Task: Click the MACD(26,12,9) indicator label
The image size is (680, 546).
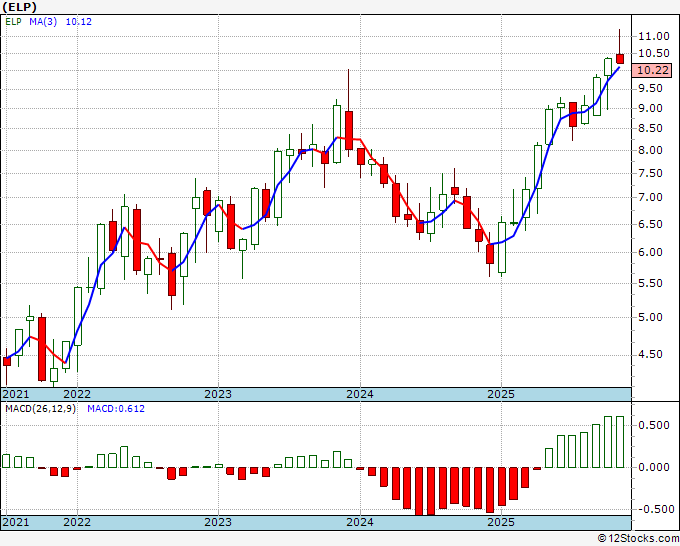Action: [41, 409]
